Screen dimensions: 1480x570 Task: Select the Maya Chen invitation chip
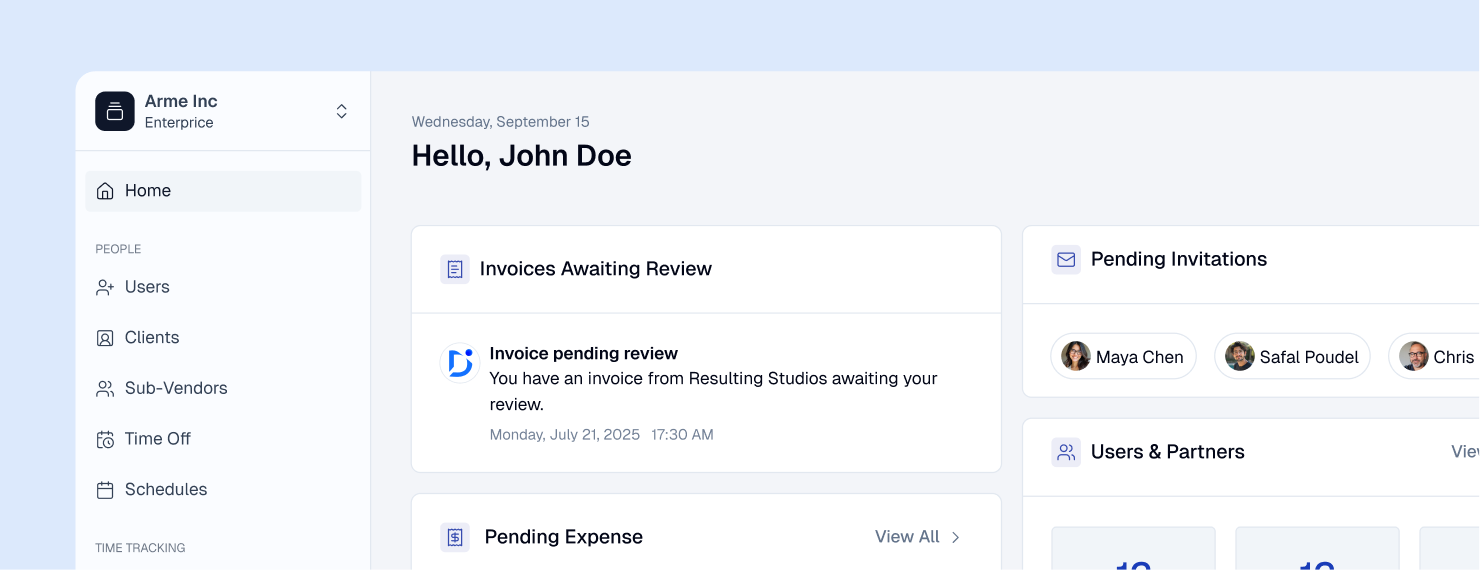tap(1123, 357)
